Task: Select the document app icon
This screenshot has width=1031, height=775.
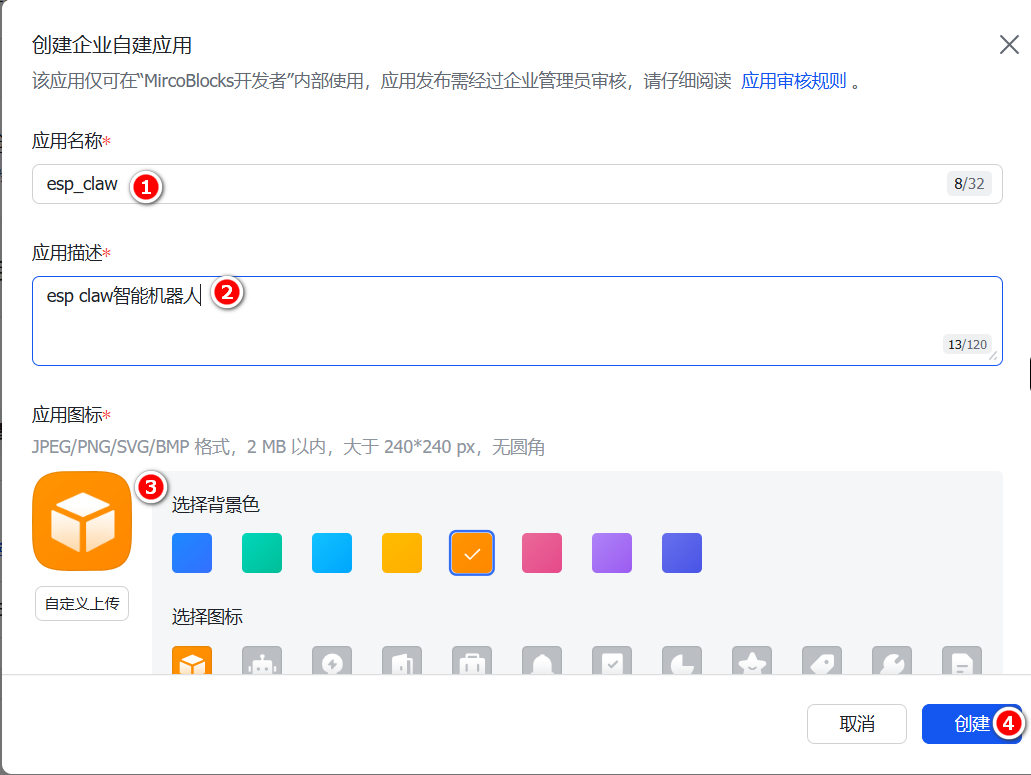Action: (x=962, y=660)
